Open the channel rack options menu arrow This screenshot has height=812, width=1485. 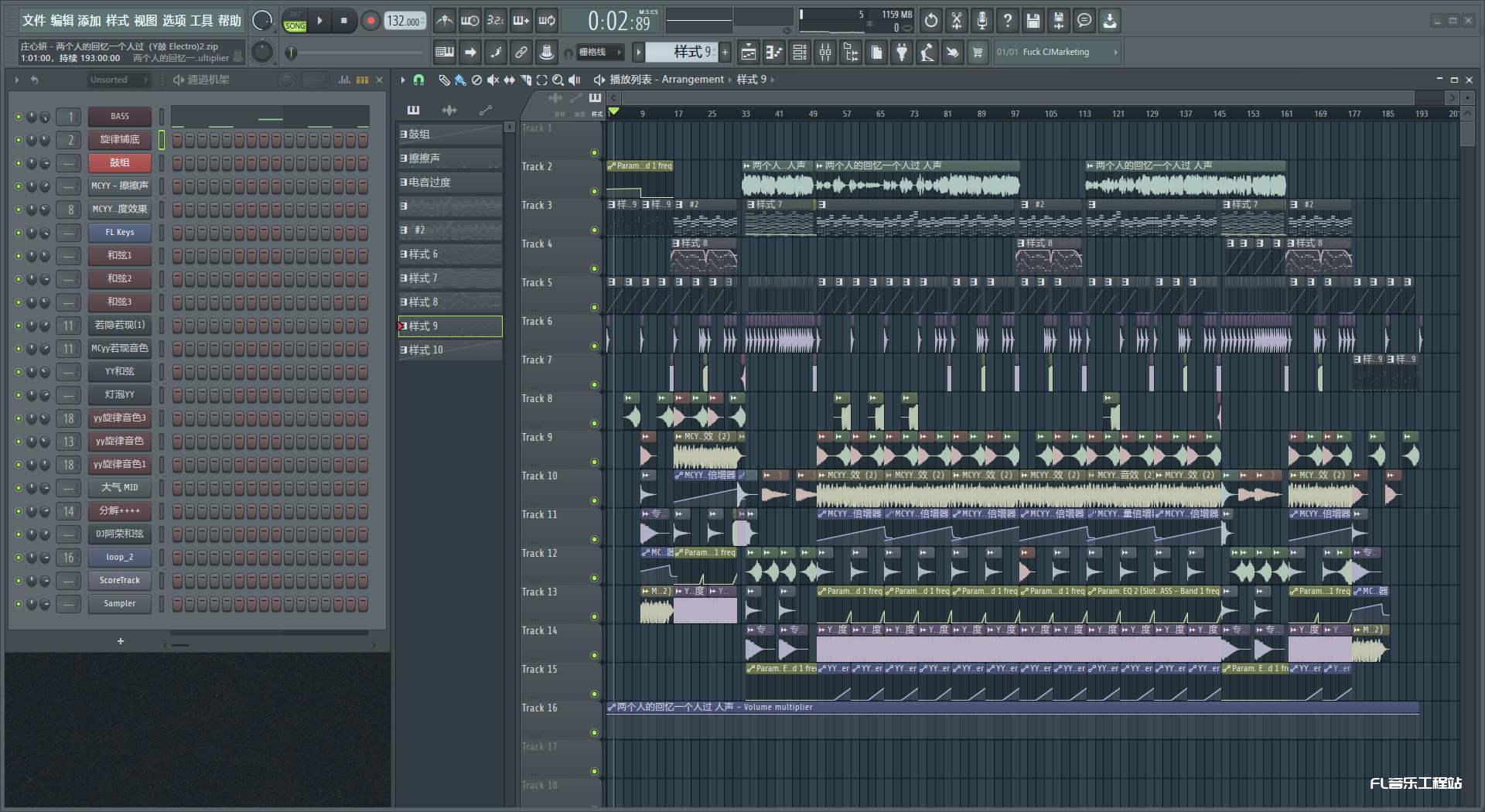[16, 80]
